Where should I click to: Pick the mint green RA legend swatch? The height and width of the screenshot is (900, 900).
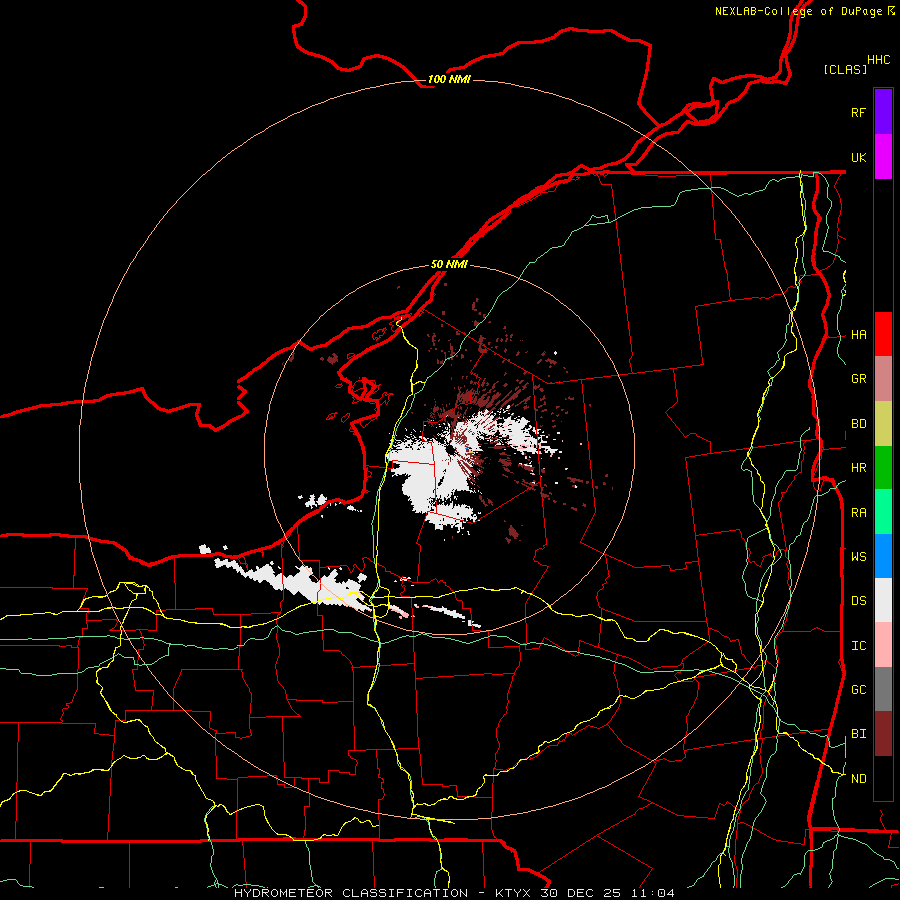click(883, 512)
